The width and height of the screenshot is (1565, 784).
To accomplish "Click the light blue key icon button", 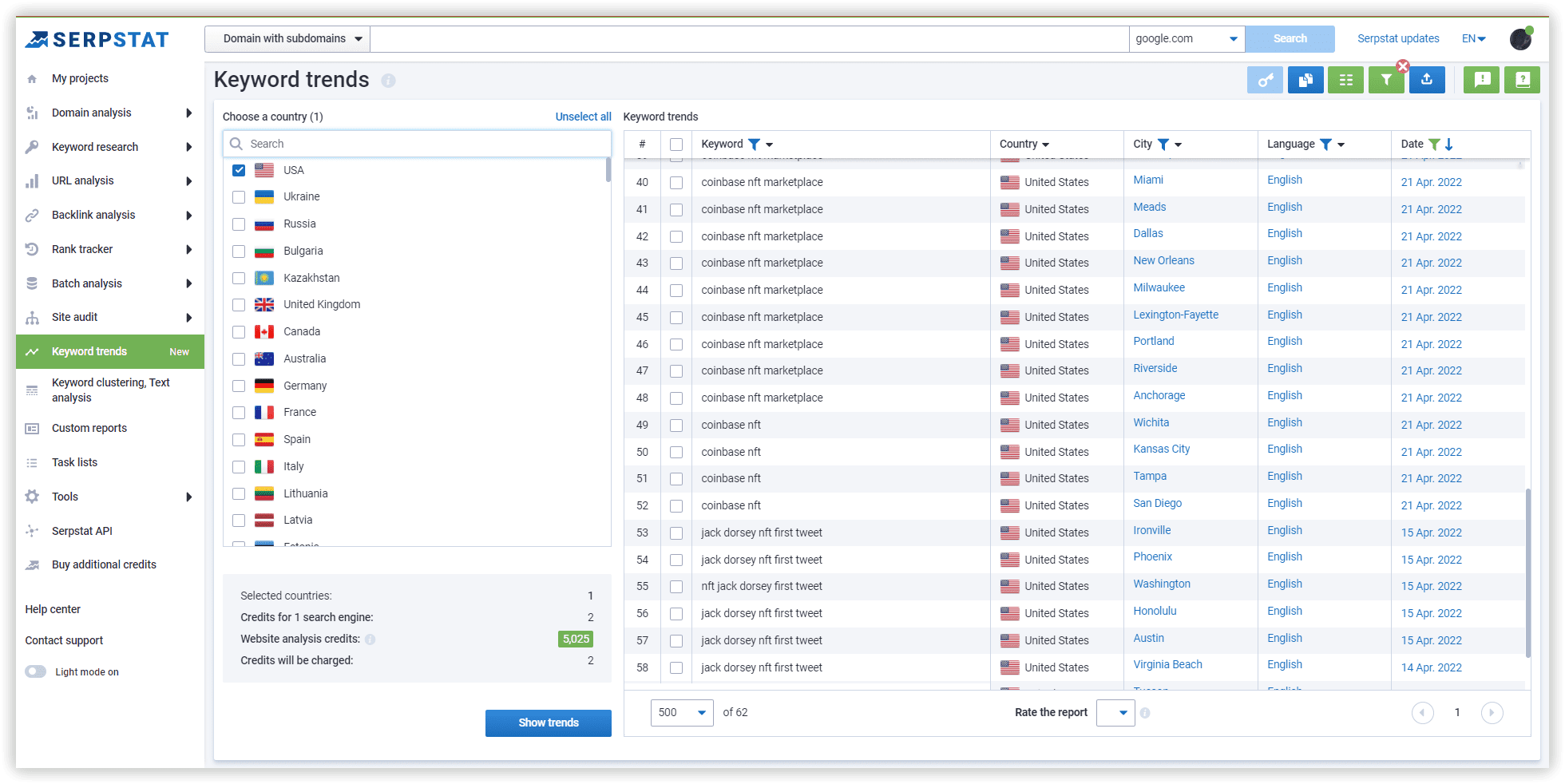I will 1265,80.
